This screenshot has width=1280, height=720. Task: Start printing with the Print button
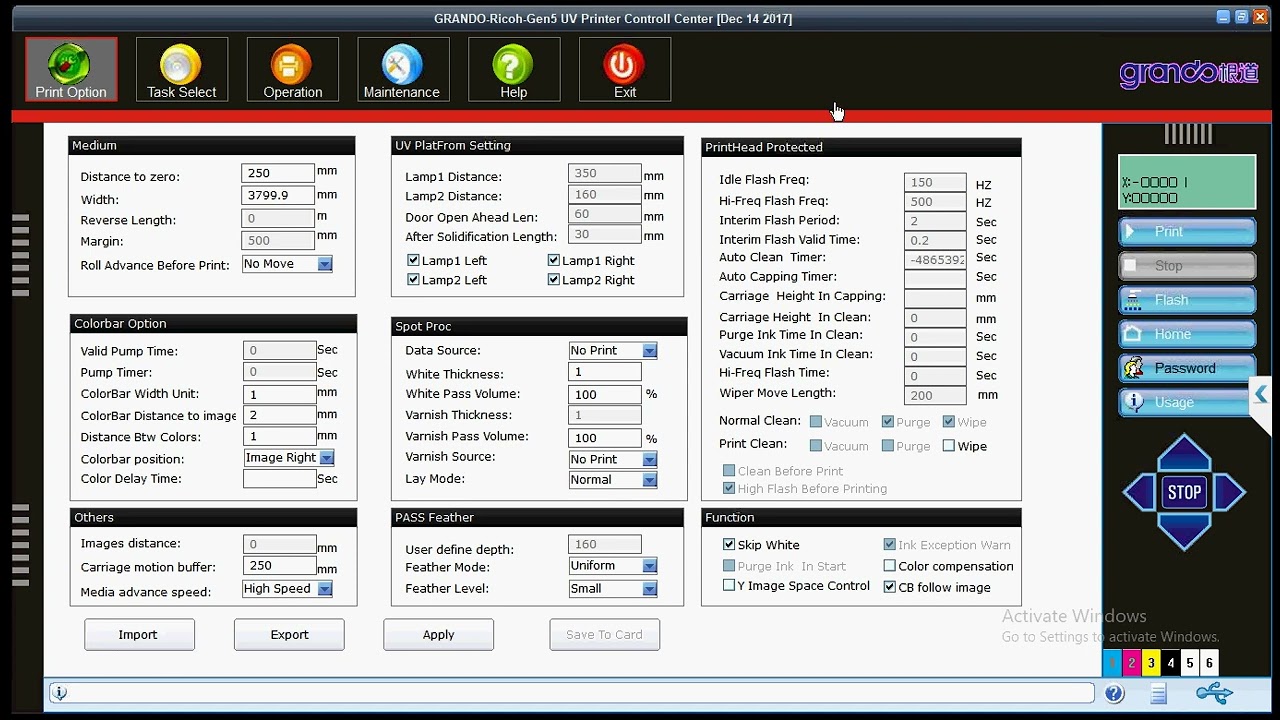tap(1187, 232)
